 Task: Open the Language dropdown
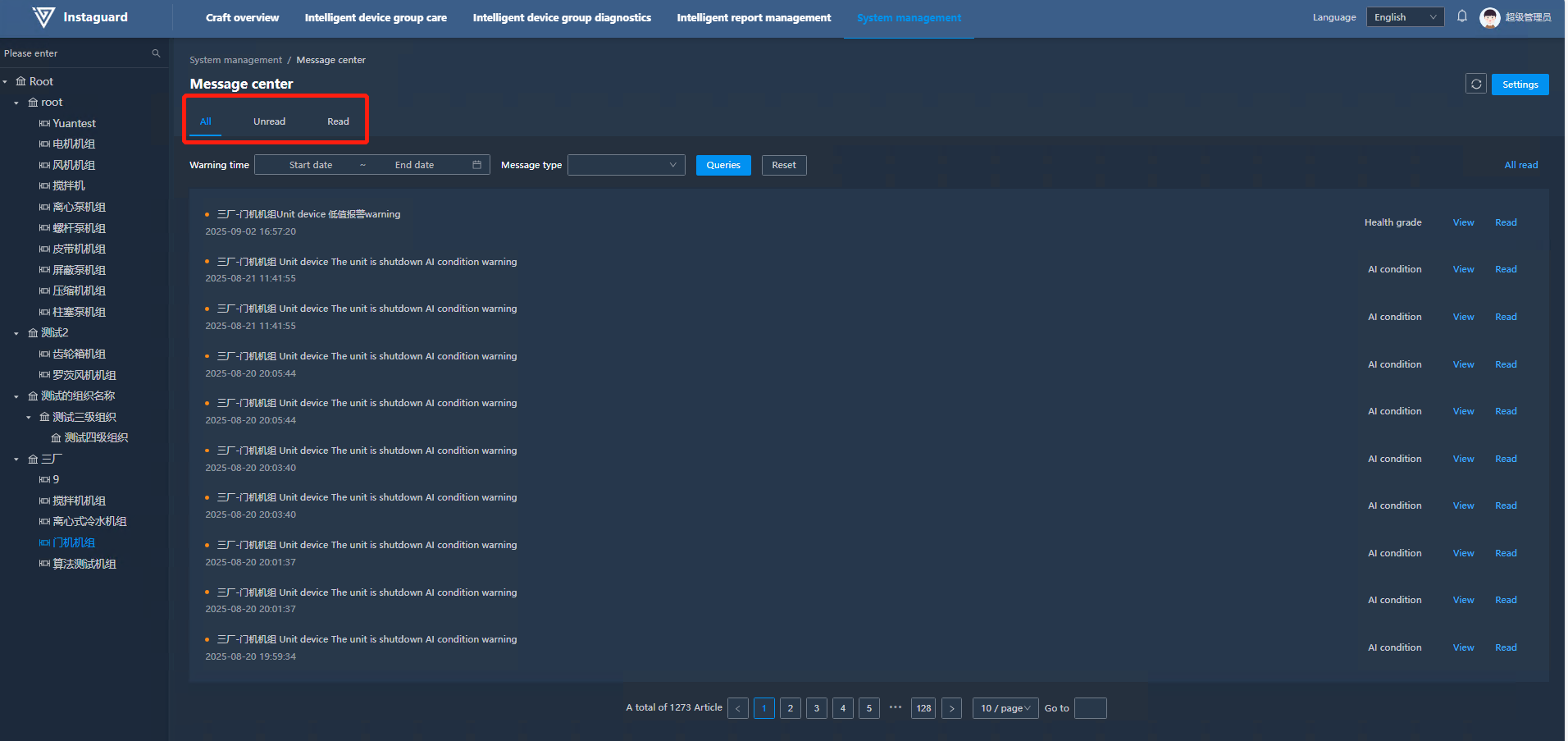(x=1405, y=17)
